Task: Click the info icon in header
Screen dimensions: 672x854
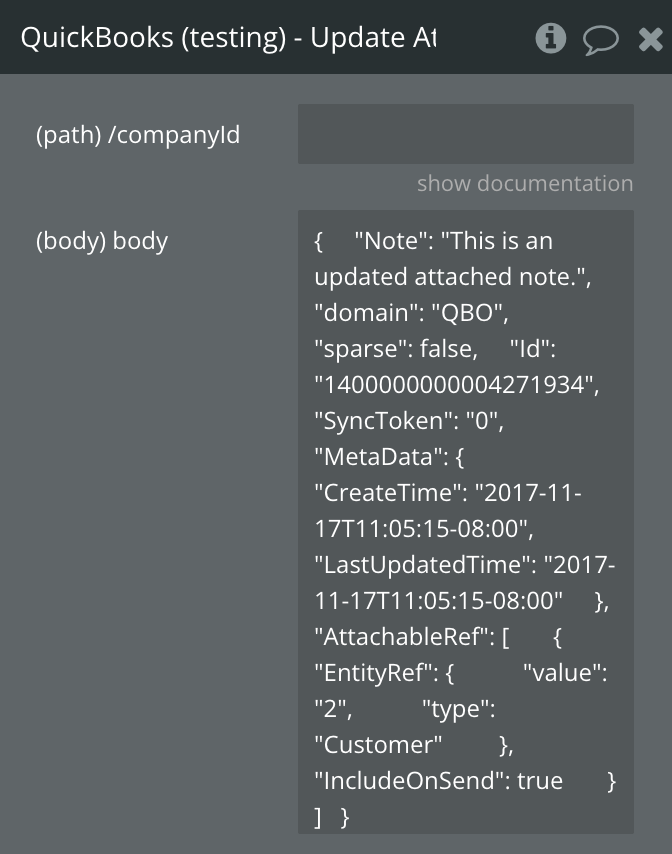Action: tap(551, 39)
